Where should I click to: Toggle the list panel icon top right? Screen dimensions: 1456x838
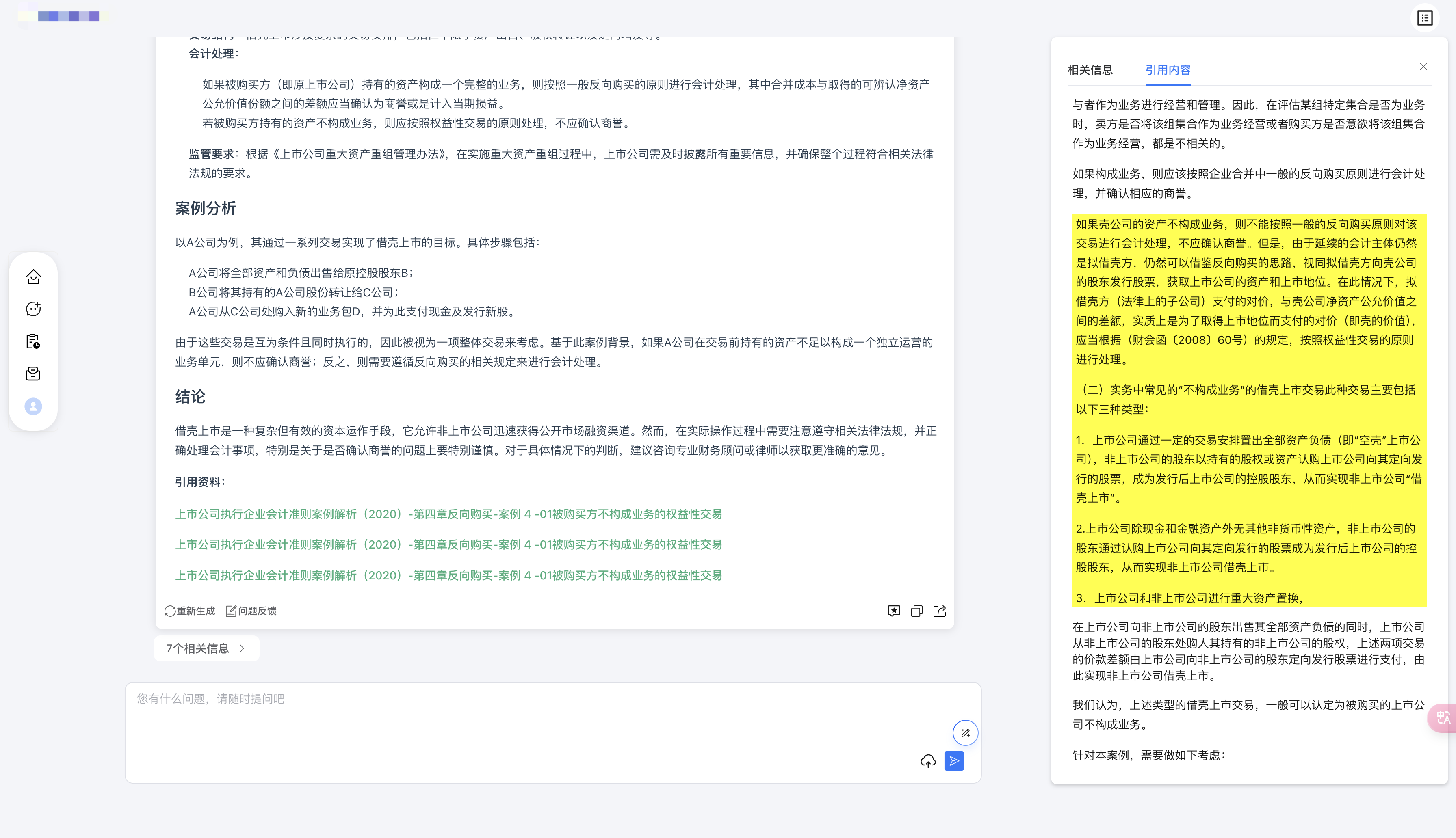(x=1424, y=18)
